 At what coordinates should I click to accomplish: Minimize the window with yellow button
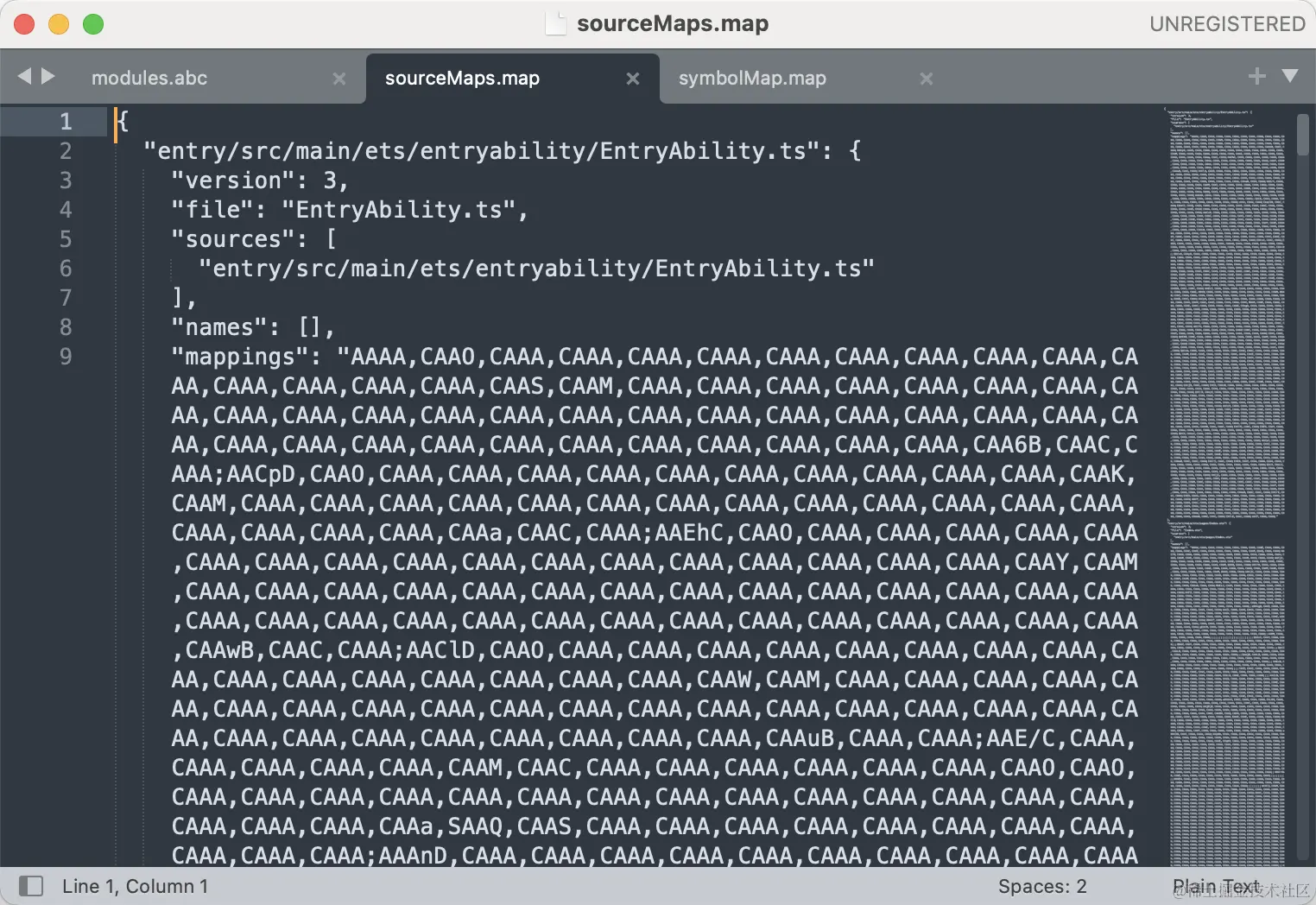click(x=59, y=24)
